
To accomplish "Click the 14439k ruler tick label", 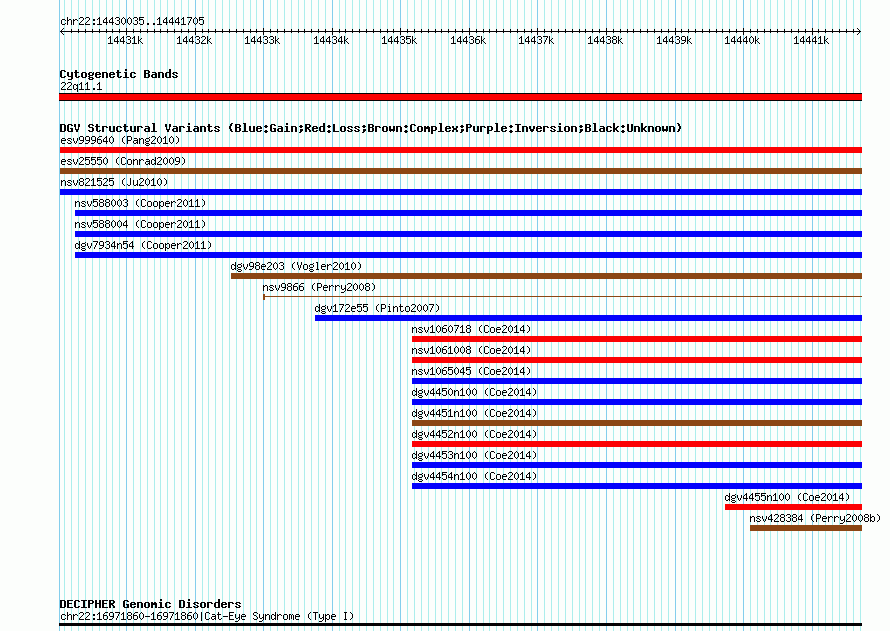I will click(674, 40).
